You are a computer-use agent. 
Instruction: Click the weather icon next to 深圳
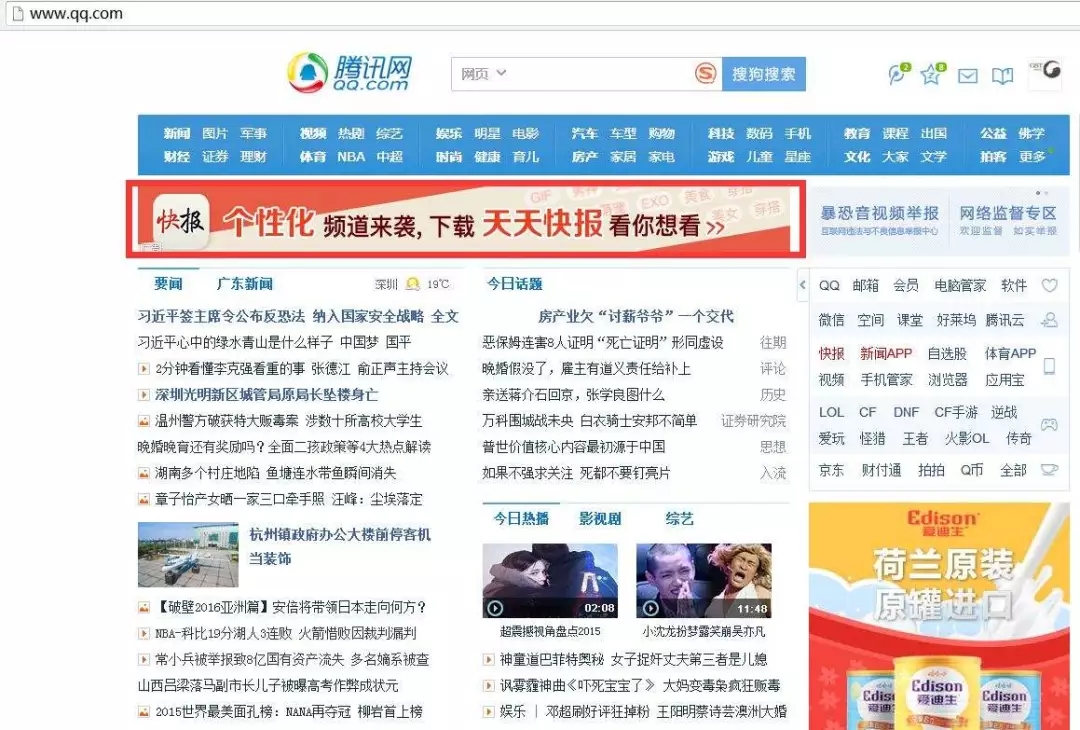[x=413, y=284]
